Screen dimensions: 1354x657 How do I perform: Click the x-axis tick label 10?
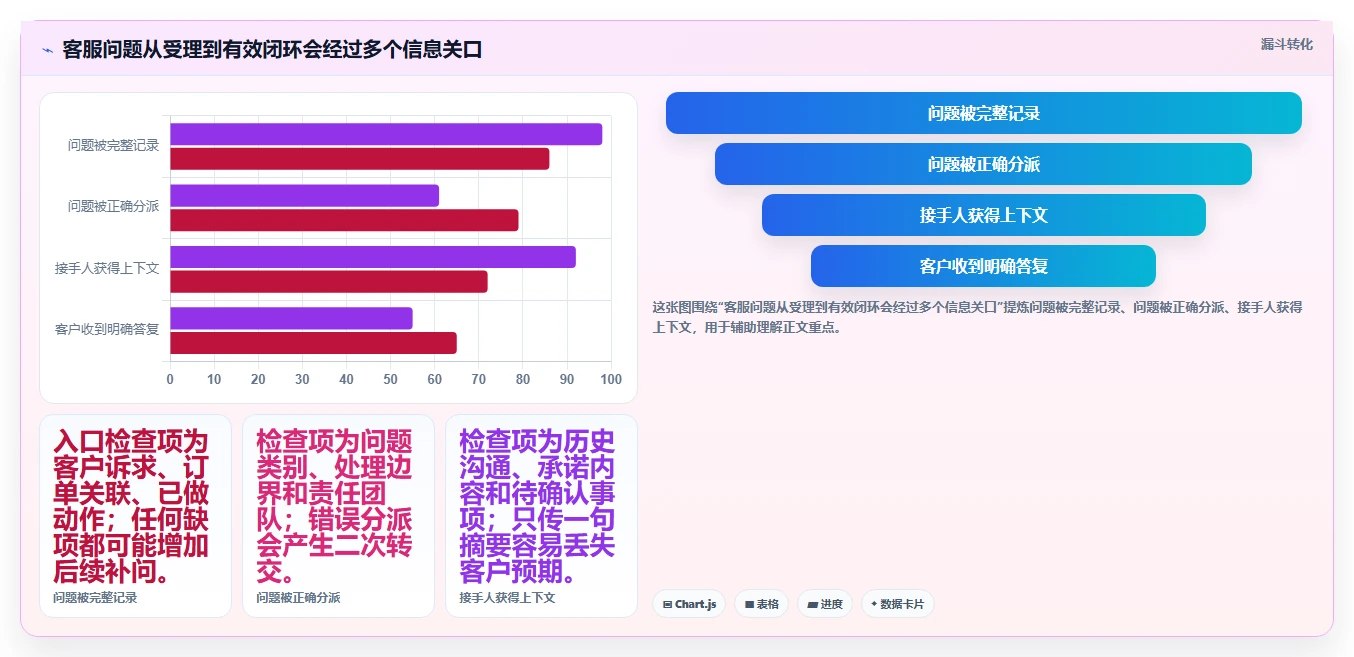point(214,380)
